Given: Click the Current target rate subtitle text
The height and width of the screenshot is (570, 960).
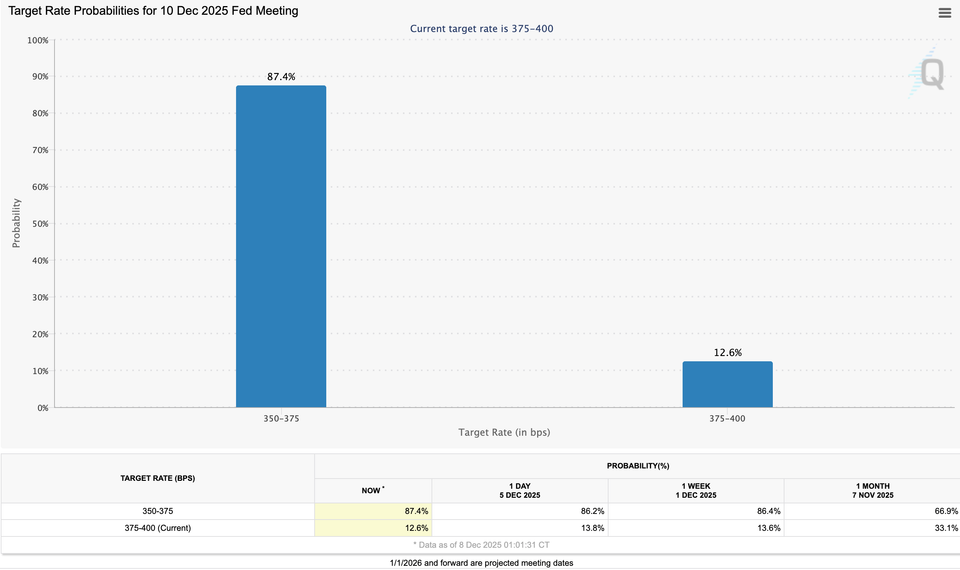Looking at the screenshot, I should (x=481, y=29).
